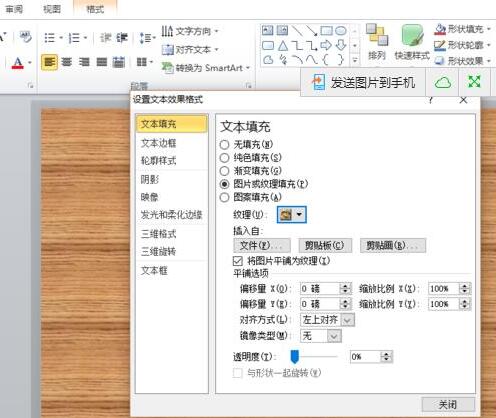Click the 透明度 transparency slider handle
The image size is (496, 418).
[295, 357]
